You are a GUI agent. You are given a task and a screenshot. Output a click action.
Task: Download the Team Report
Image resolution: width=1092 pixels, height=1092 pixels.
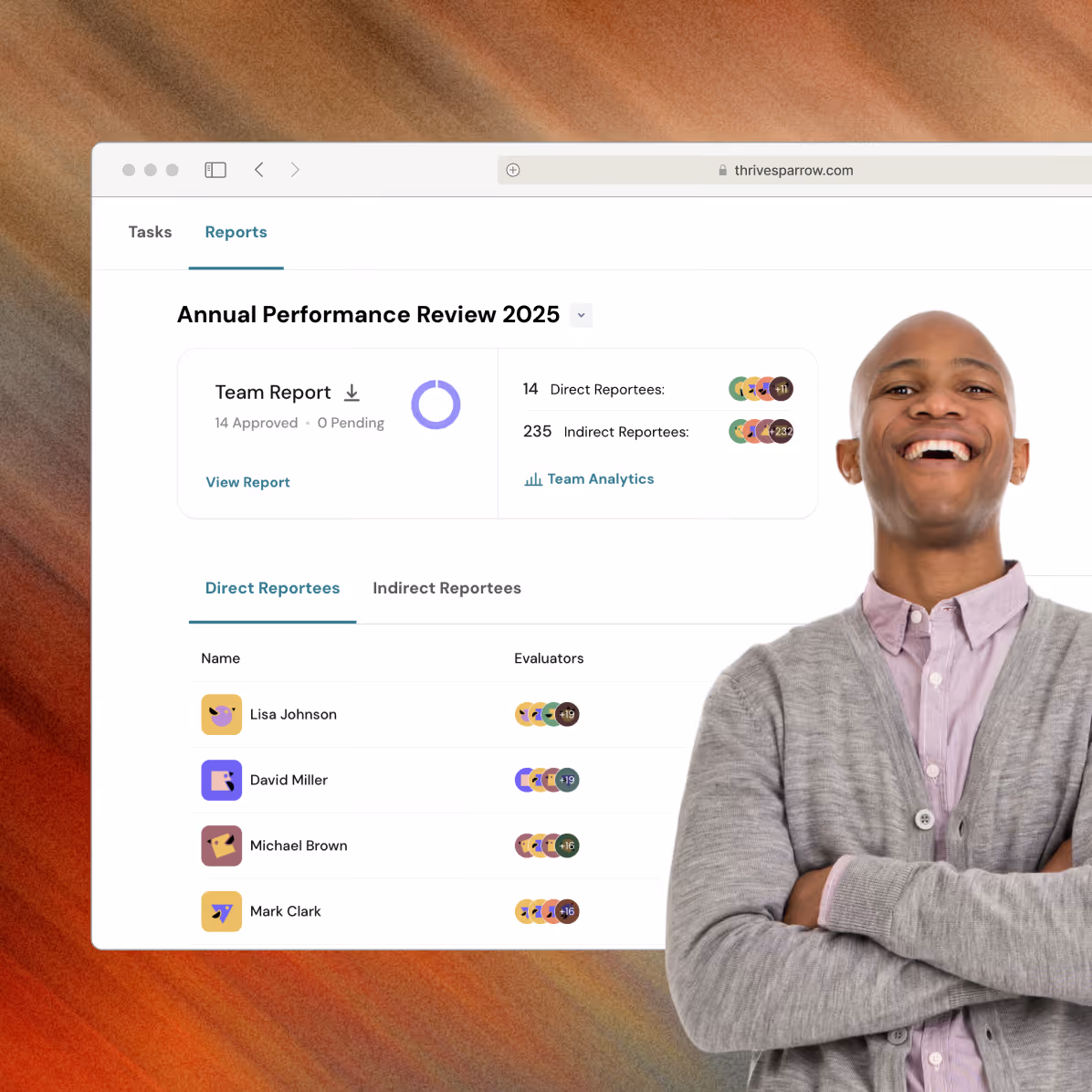point(352,393)
